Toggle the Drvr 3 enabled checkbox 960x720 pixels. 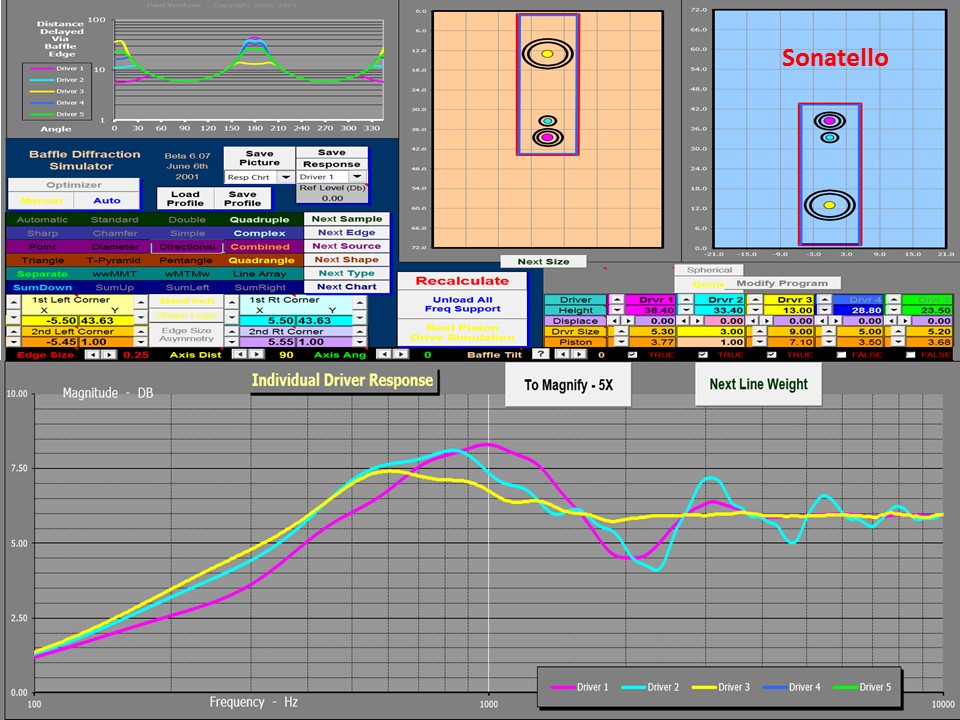[x=771, y=354]
